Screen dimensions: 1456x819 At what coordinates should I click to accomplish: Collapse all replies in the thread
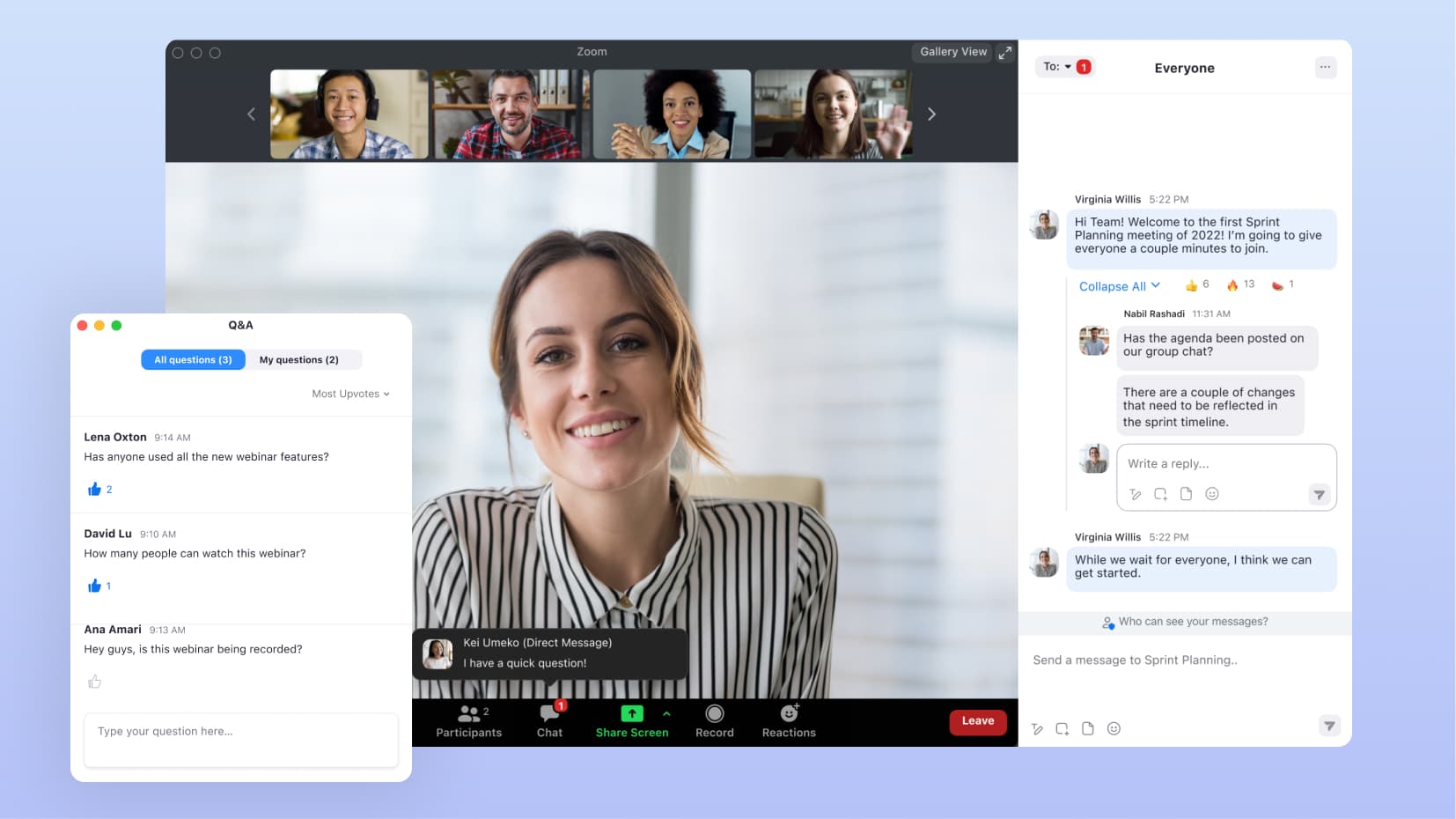point(1119,286)
